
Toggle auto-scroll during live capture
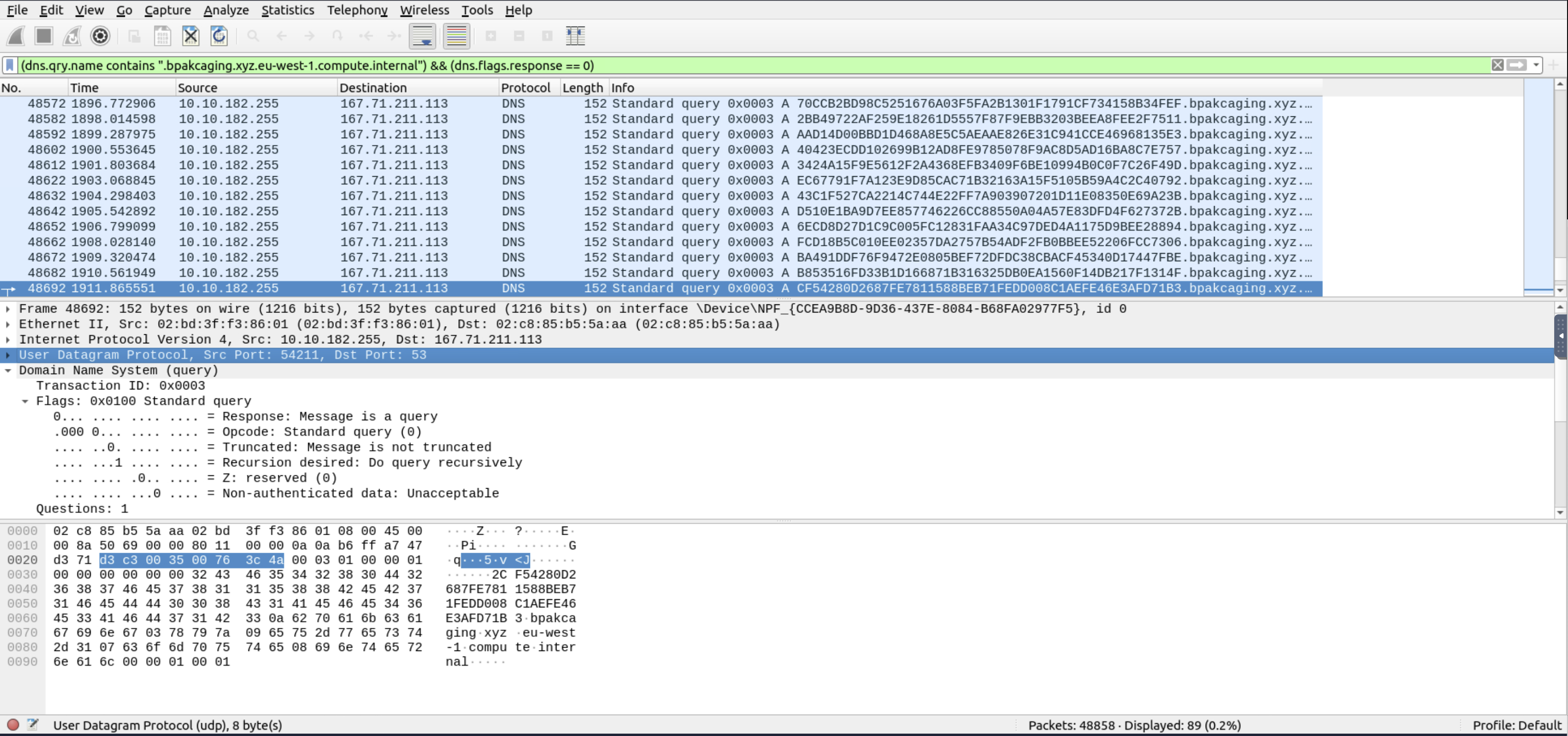(x=423, y=36)
